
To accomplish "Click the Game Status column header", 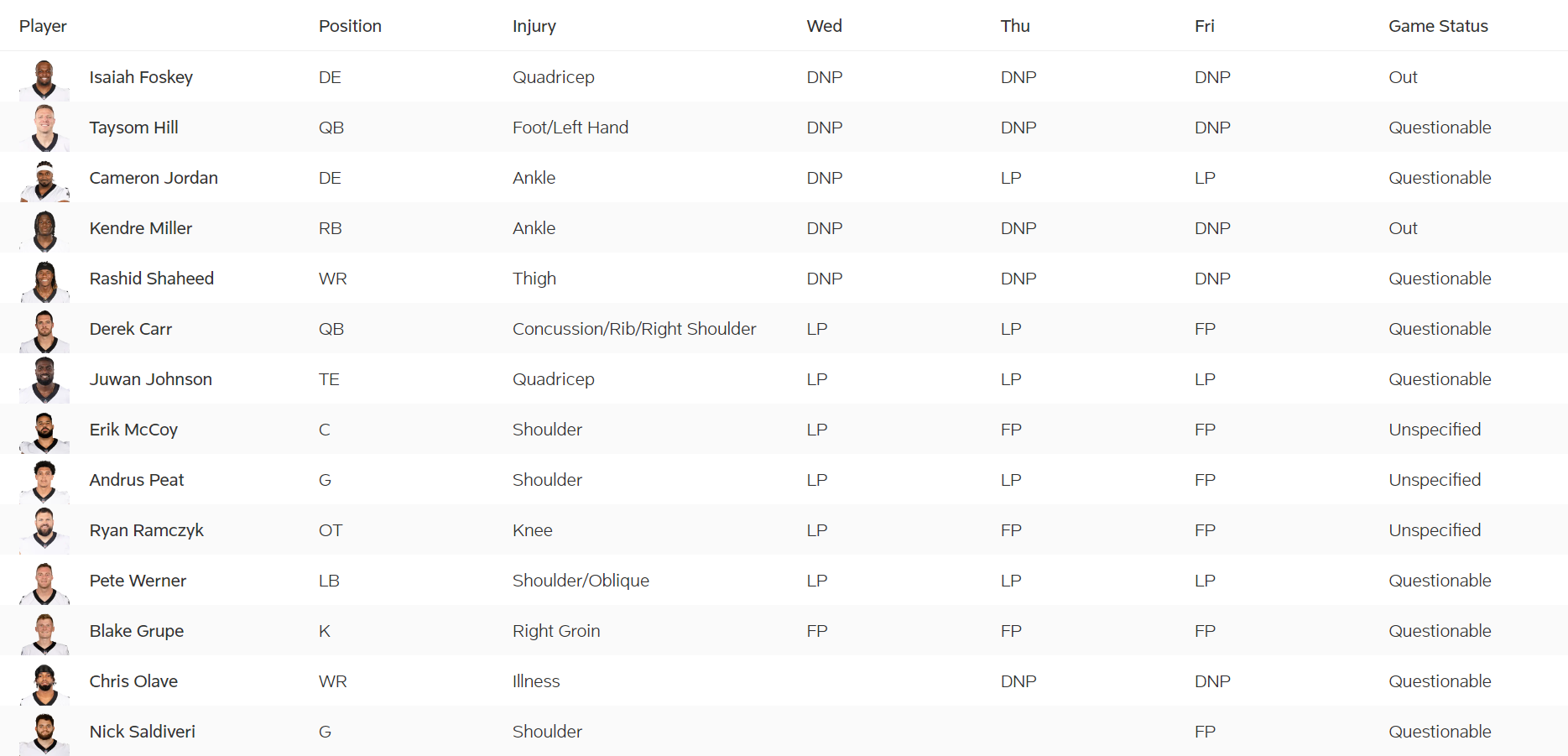I will pyautogui.click(x=1438, y=26).
